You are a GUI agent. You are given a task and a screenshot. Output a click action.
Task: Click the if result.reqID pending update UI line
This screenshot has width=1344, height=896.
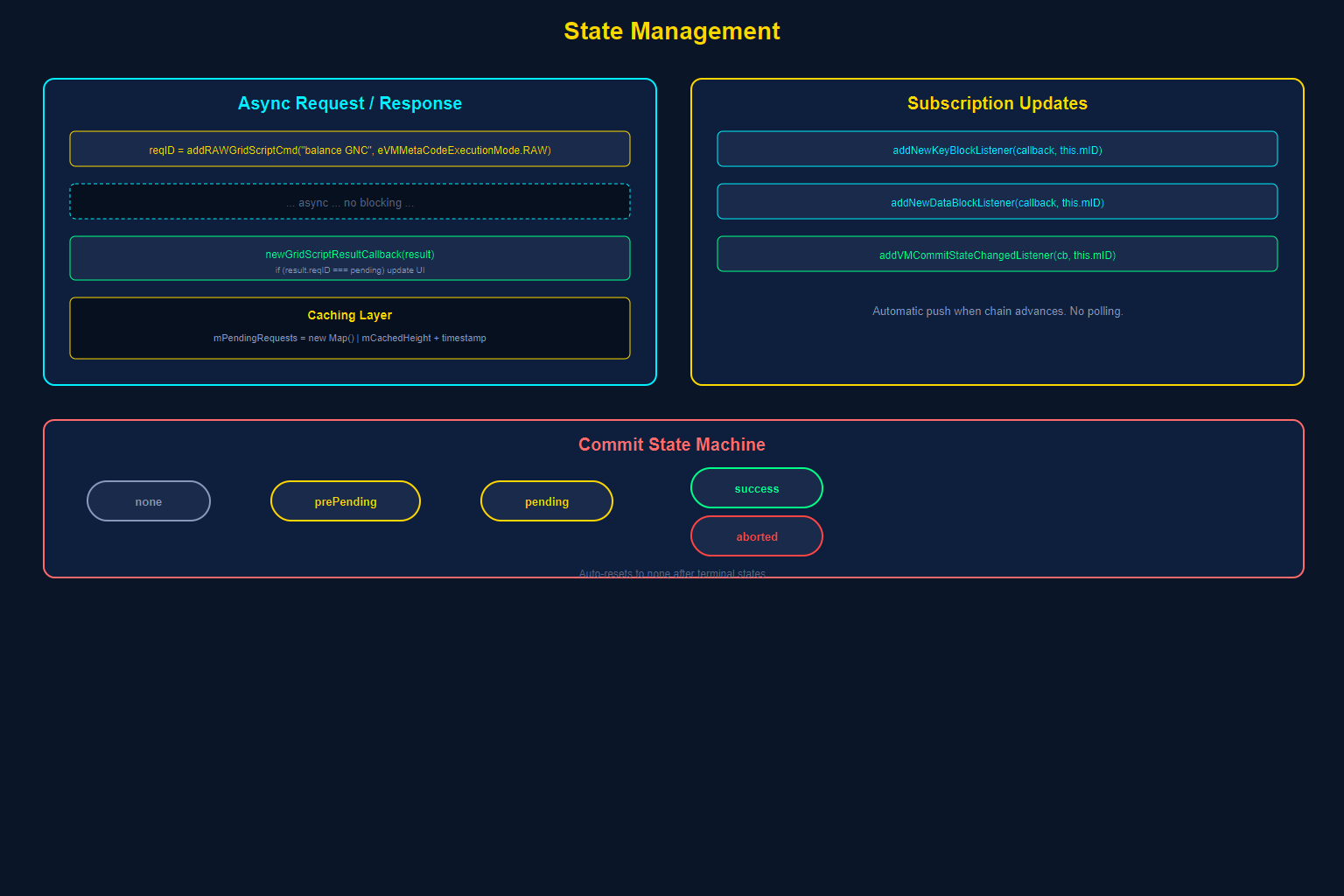[x=349, y=270]
